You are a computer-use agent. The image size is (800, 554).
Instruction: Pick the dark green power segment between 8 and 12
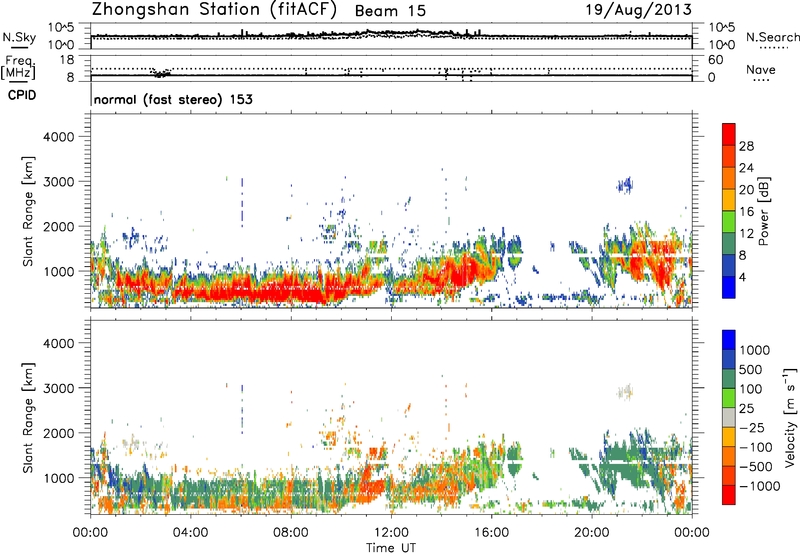click(x=729, y=244)
